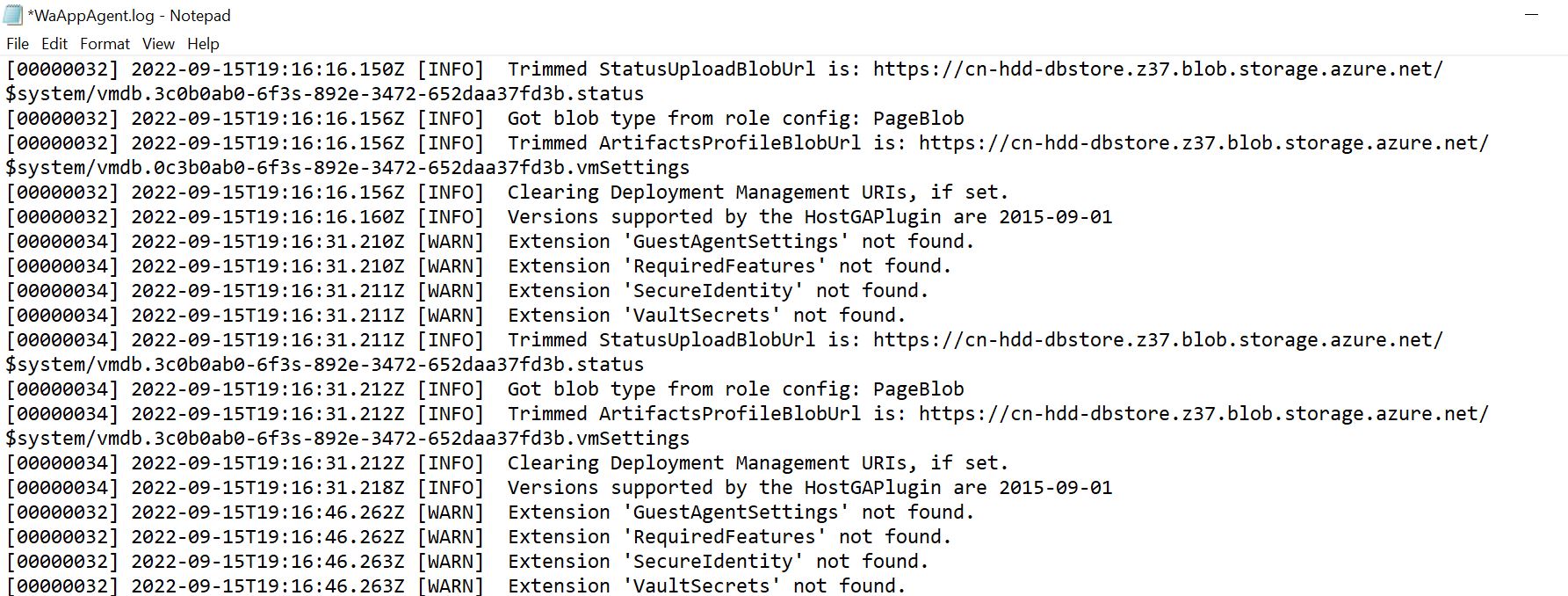
Task: Click 'PageBlob' on the 19:16:16.156Z line
Action: pyautogui.click(x=918, y=118)
